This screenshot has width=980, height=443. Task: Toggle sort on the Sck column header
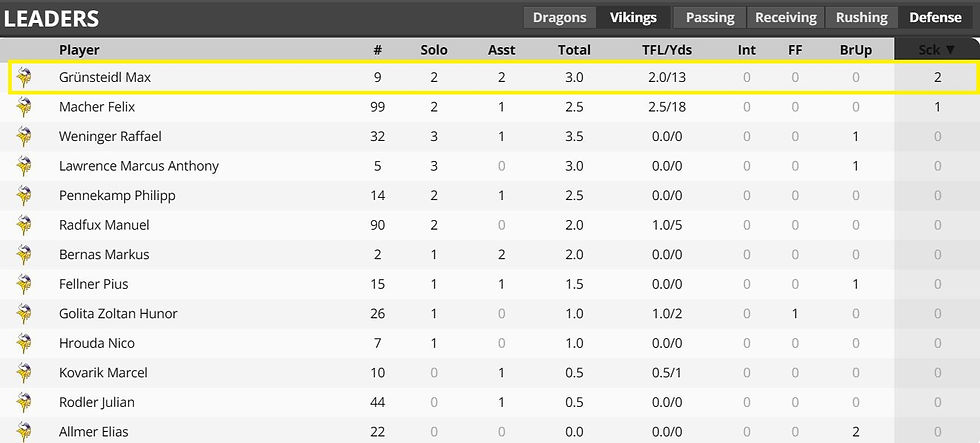[x=937, y=49]
